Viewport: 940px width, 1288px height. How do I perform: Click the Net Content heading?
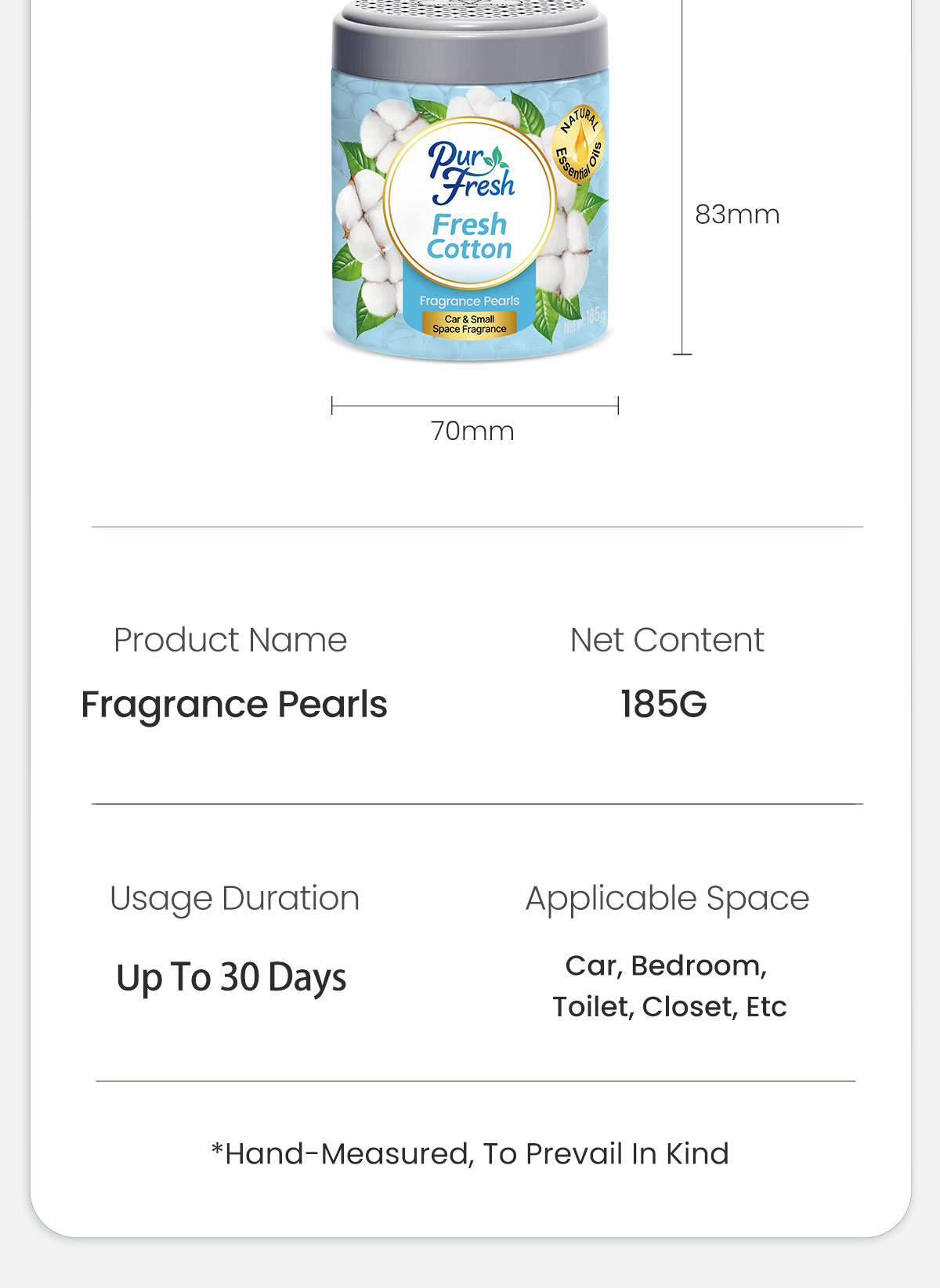point(667,640)
